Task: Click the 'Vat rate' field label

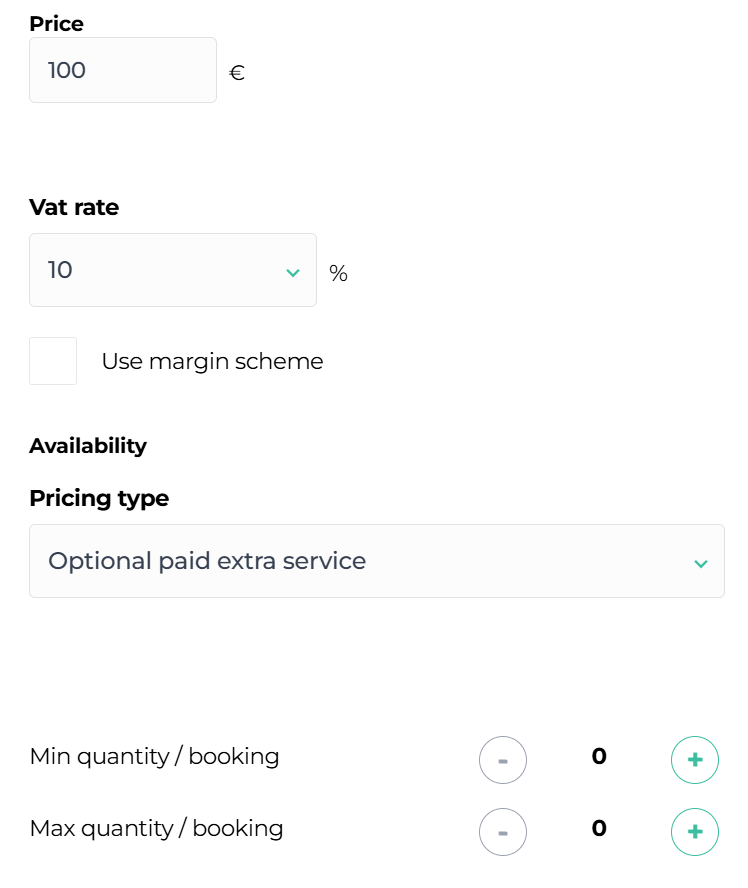Action: pos(74,207)
